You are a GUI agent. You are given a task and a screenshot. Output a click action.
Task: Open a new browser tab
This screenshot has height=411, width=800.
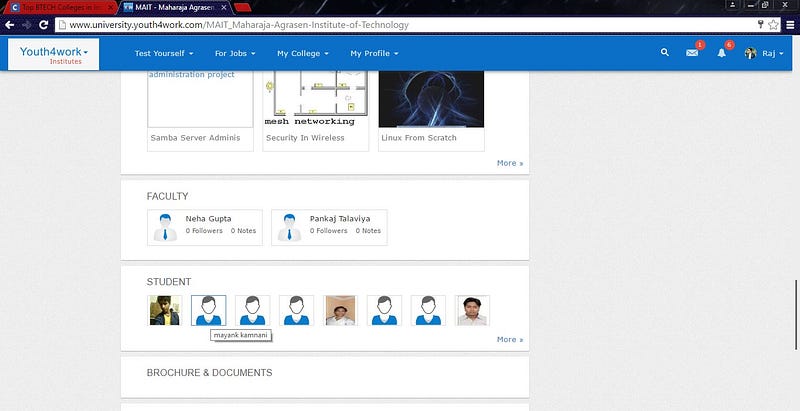point(242,8)
